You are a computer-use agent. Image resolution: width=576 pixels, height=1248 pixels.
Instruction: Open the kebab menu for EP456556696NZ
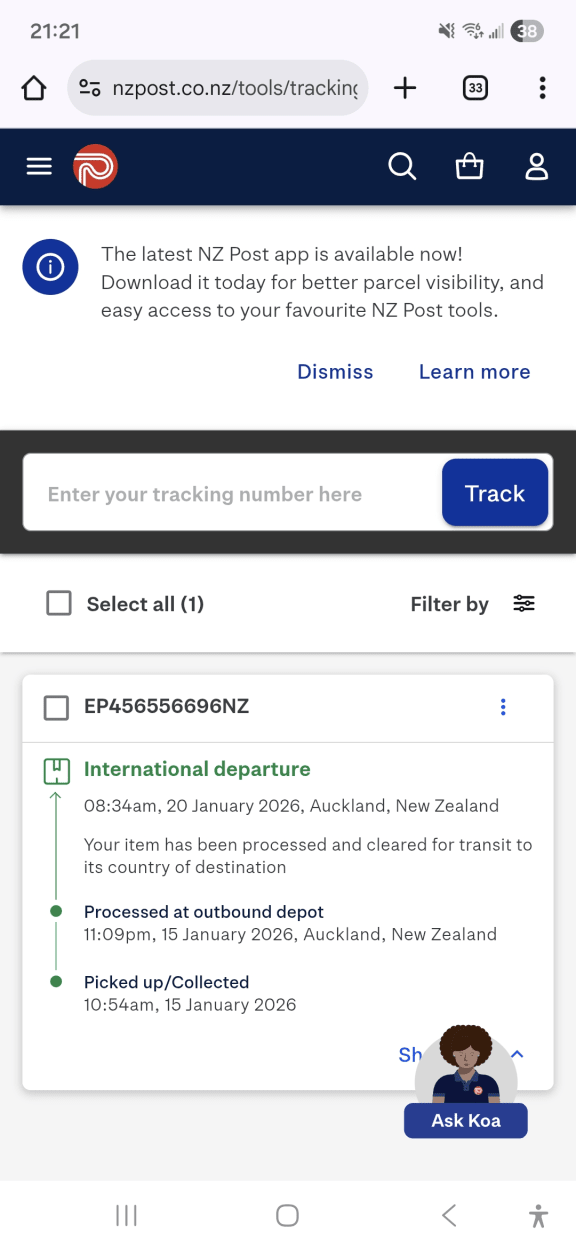(x=503, y=707)
